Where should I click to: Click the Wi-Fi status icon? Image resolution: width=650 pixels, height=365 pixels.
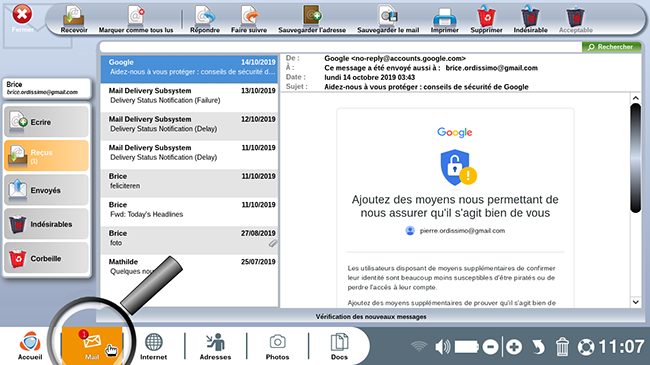(419, 346)
